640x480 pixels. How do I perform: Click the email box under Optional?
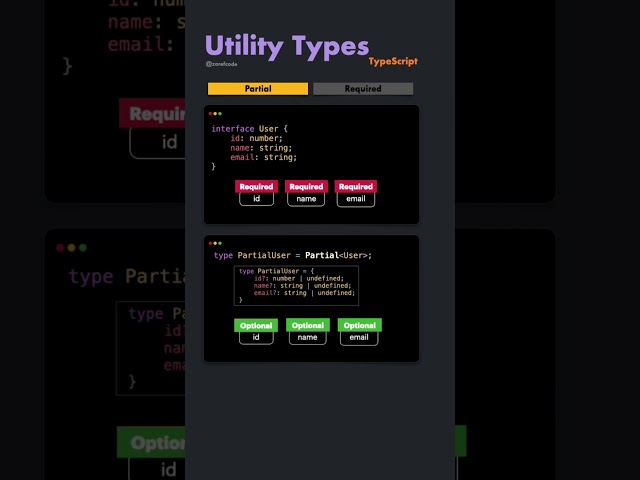tap(359, 338)
